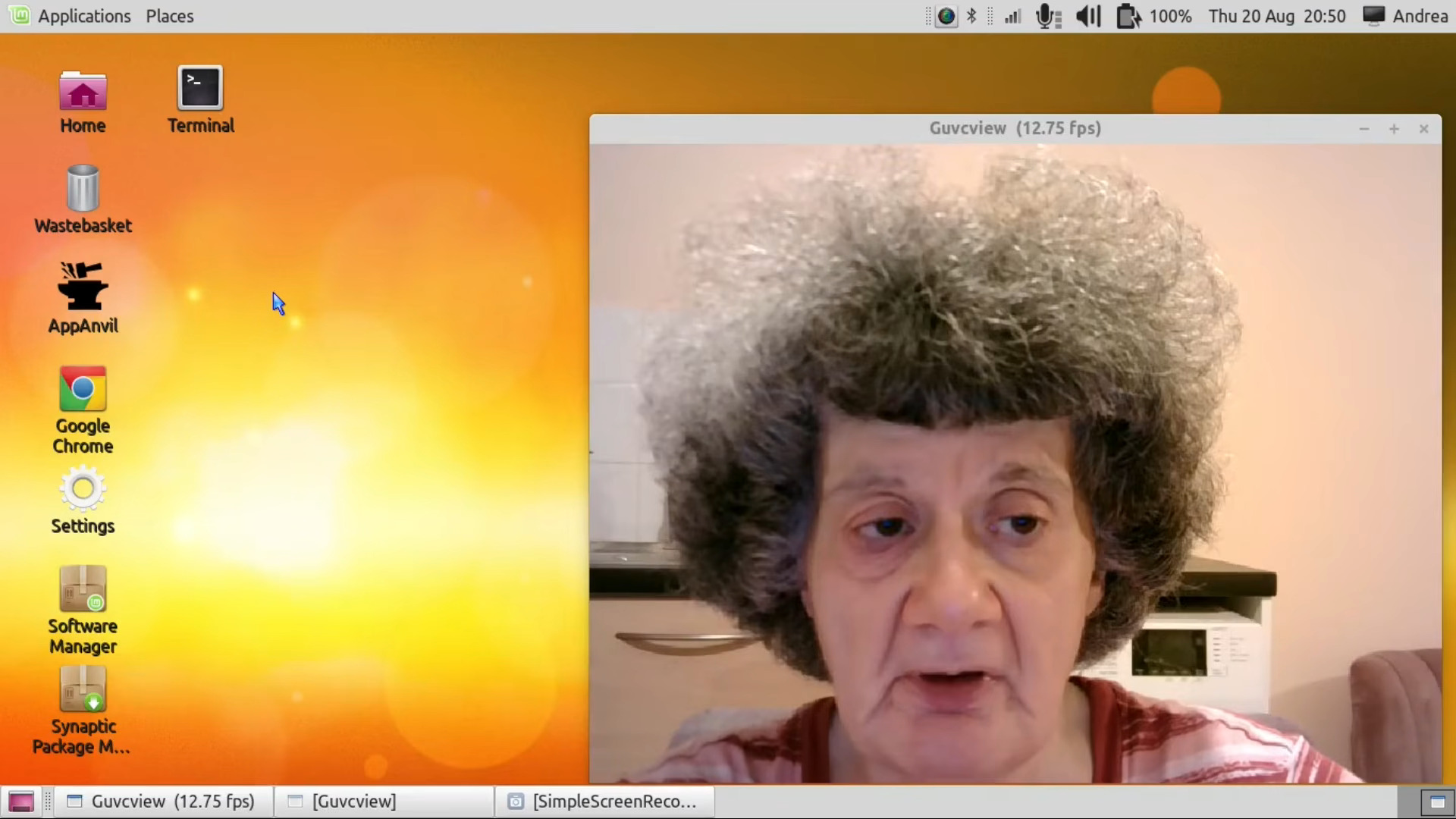Click the 100% battery percentage text
The height and width of the screenshot is (819, 1456).
click(x=1171, y=16)
